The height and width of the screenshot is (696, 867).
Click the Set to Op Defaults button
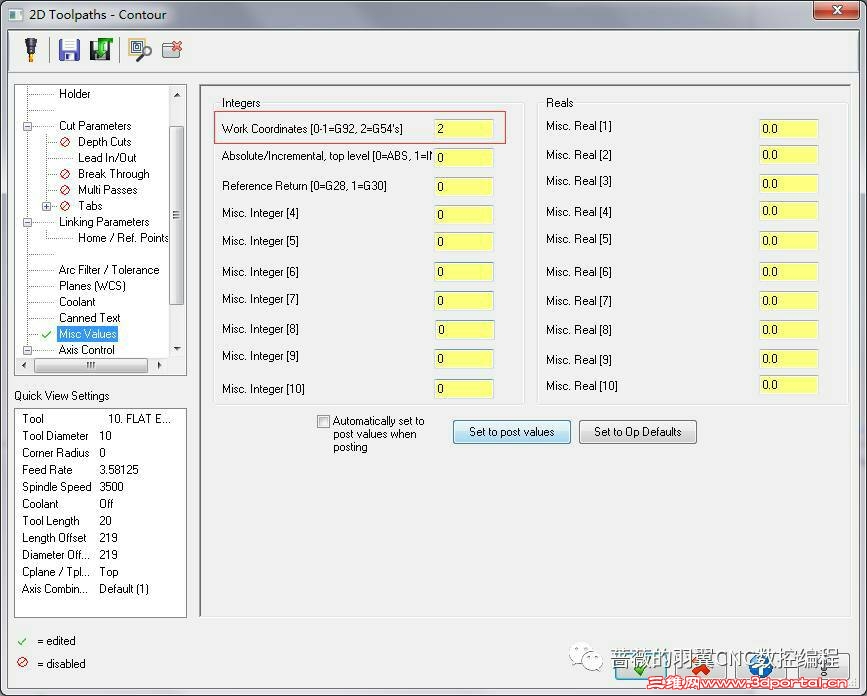coord(637,431)
